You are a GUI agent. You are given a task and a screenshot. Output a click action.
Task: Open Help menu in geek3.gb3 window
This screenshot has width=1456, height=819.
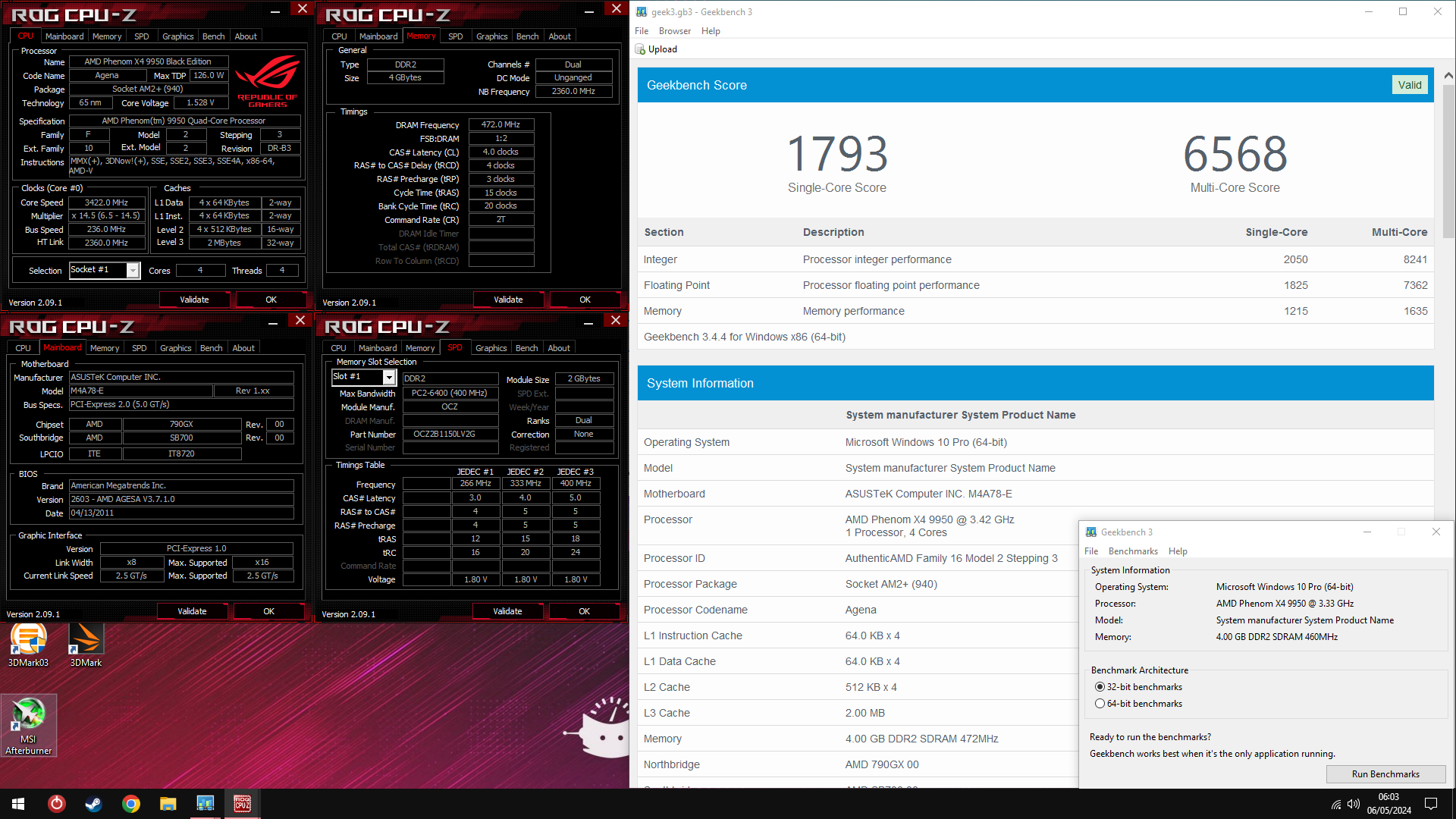[x=711, y=31]
